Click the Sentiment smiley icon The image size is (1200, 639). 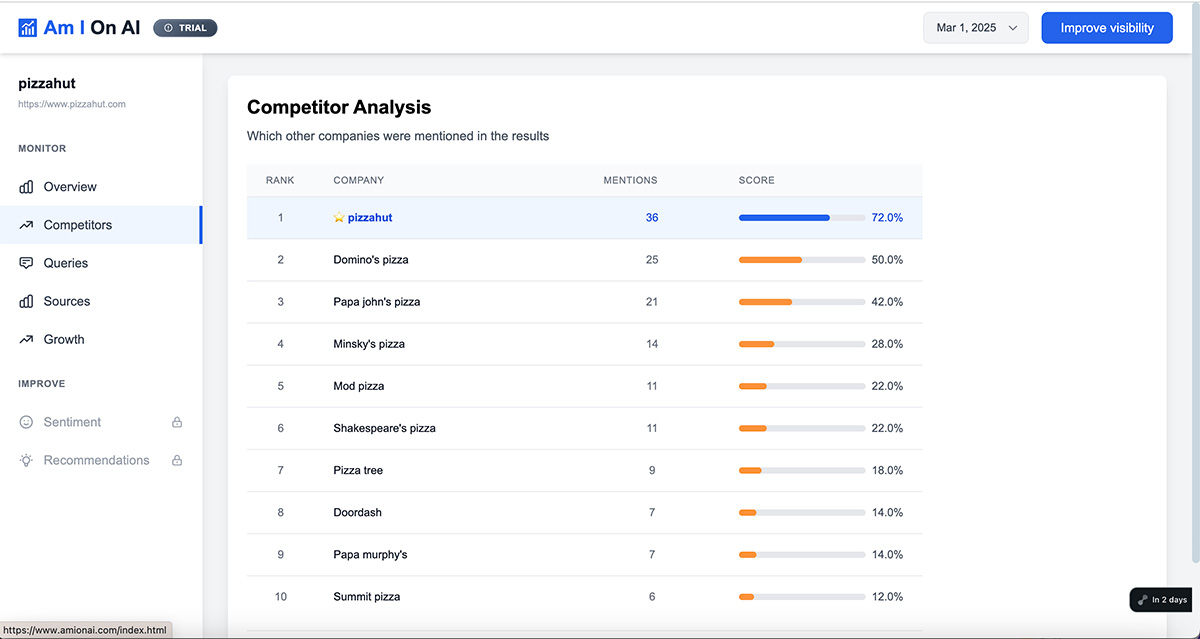pos(26,422)
